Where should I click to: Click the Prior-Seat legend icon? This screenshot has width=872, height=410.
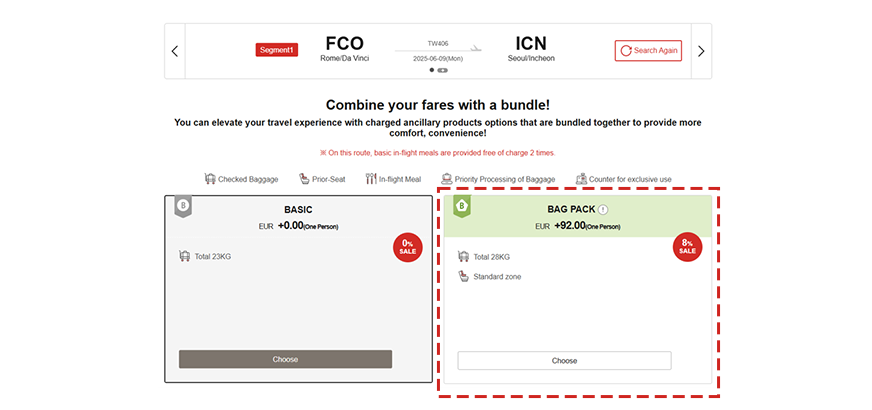(x=304, y=179)
